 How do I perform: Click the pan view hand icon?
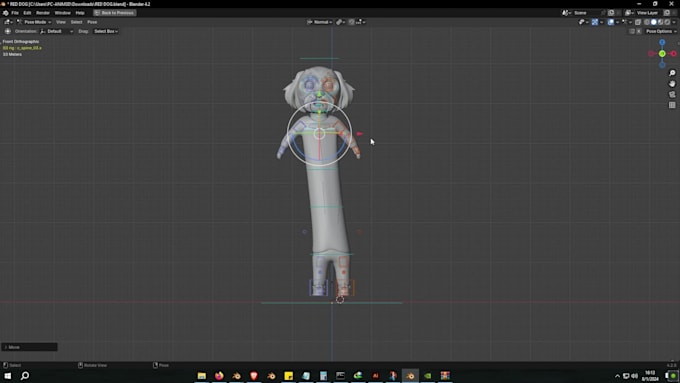(x=672, y=84)
